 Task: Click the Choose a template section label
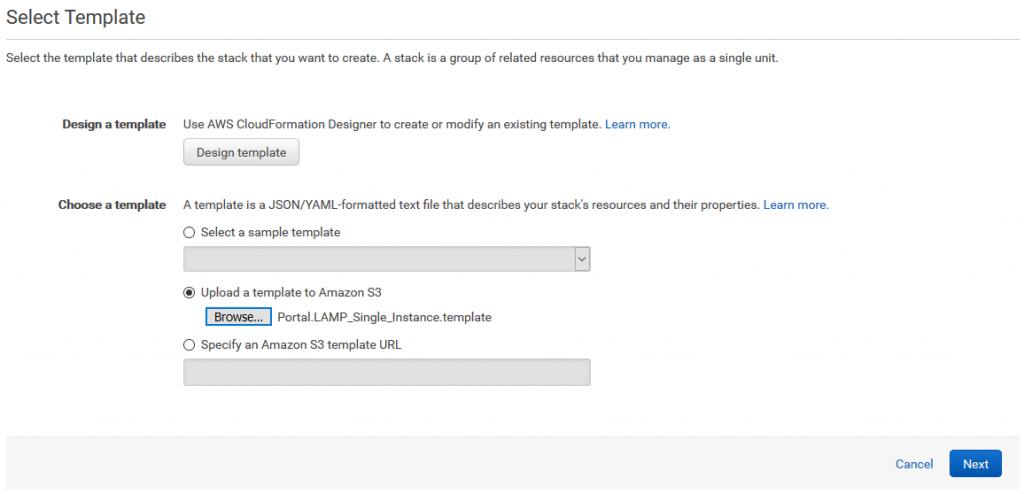(x=112, y=205)
